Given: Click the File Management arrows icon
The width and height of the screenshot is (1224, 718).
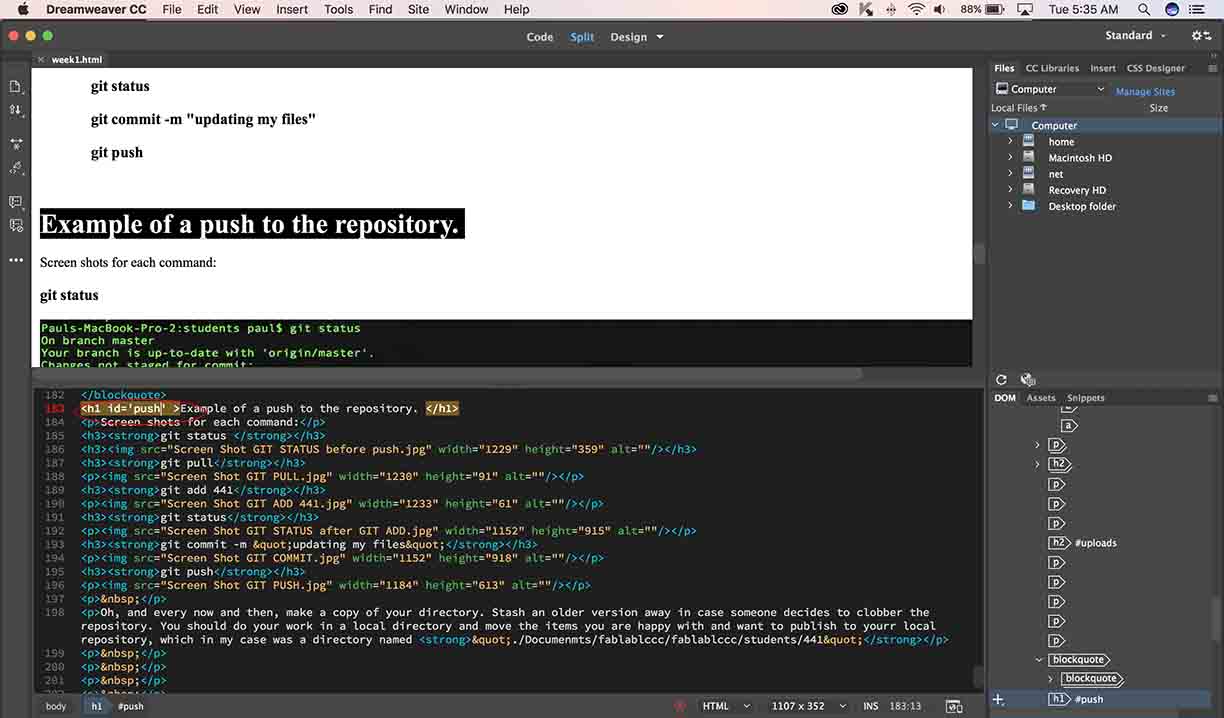Looking at the screenshot, I should (x=16, y=110).
